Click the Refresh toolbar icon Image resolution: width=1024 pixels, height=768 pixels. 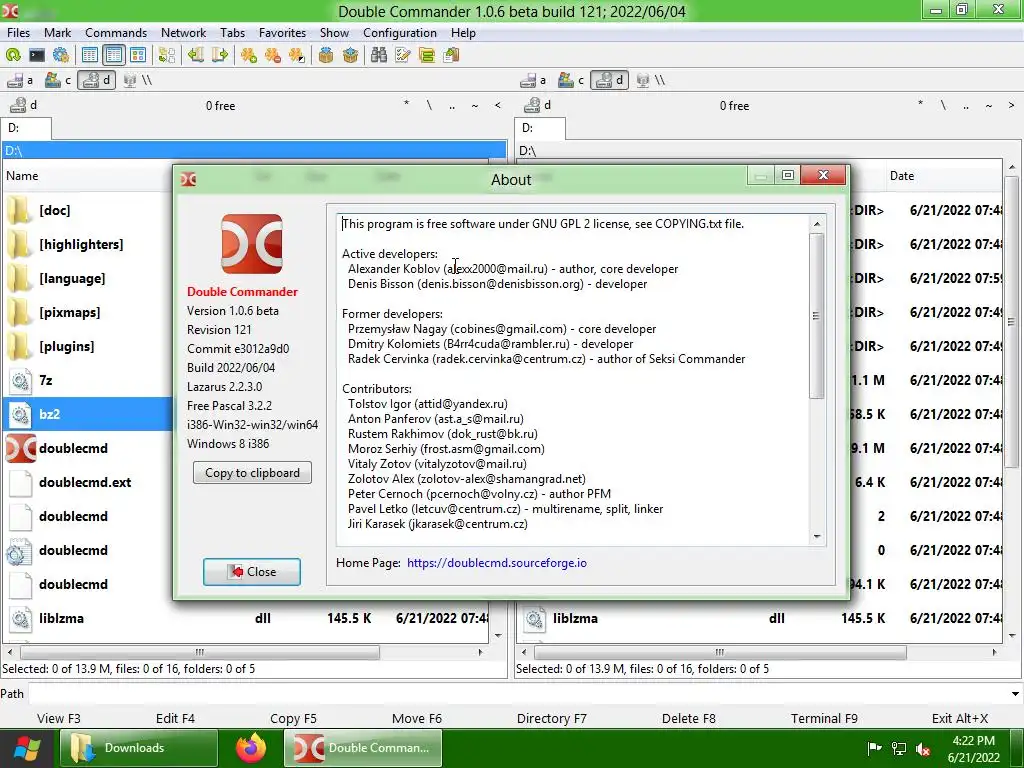point(13,56)
